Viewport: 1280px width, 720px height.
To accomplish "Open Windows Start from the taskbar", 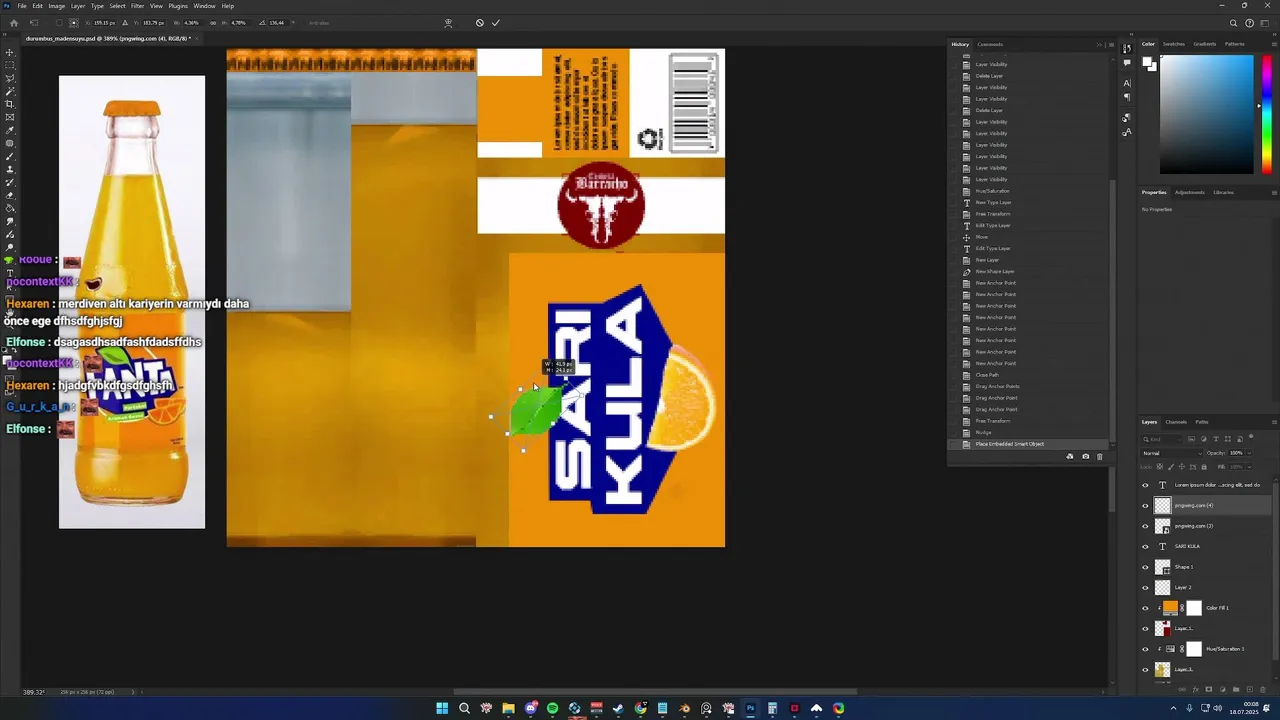I will point(442,708).
